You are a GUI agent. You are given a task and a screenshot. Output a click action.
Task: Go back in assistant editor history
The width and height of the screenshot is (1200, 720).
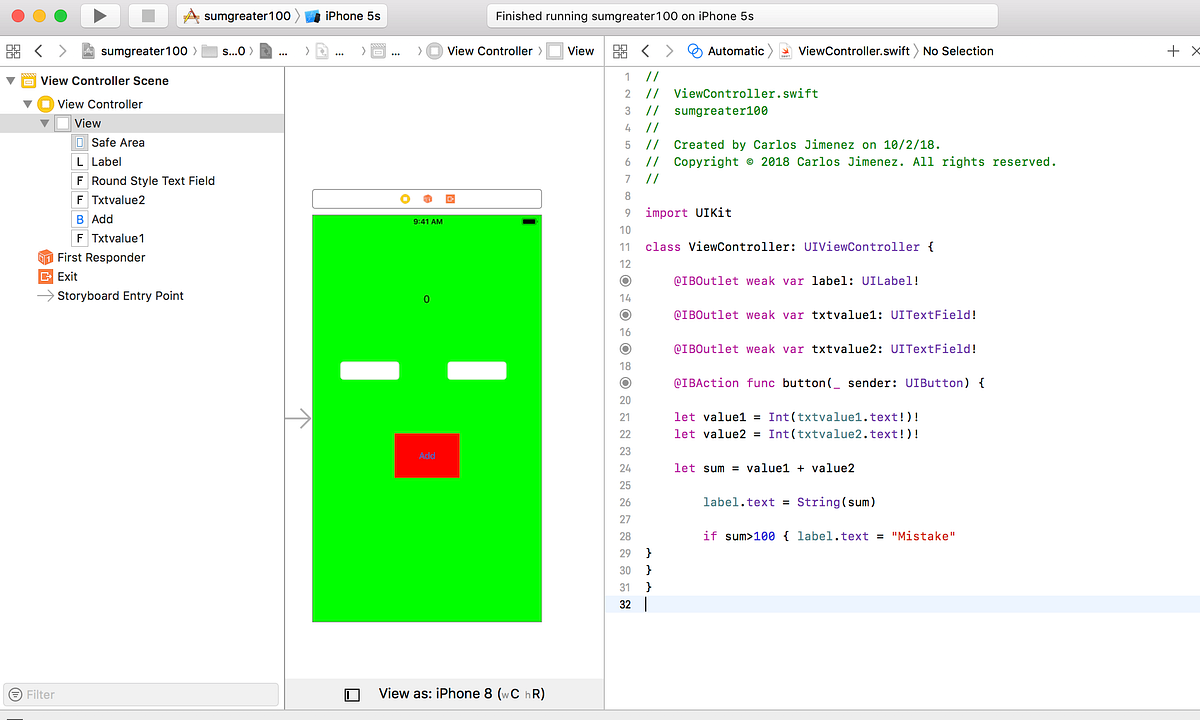coord(645,51)
